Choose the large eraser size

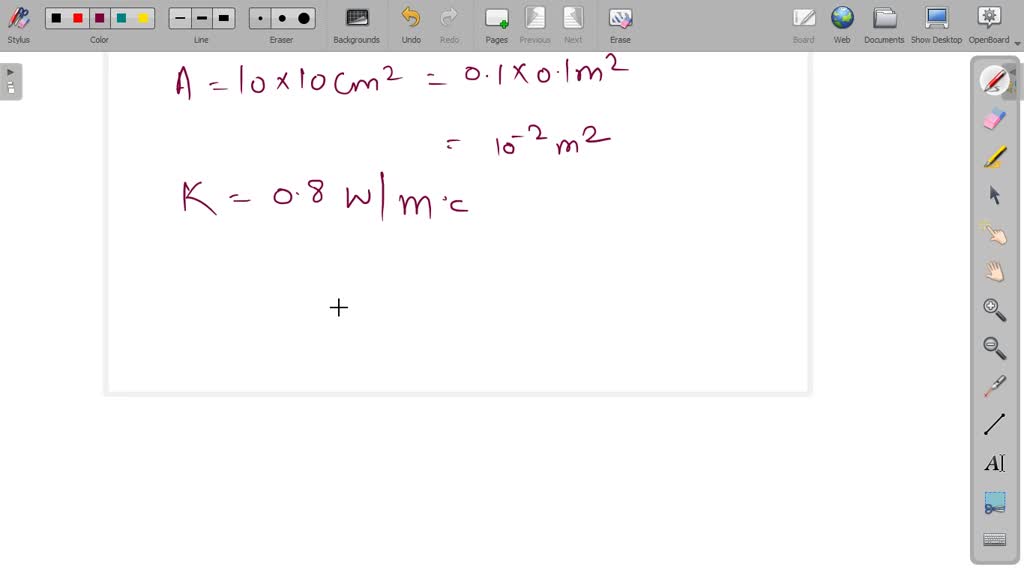(x=304, y=18)
